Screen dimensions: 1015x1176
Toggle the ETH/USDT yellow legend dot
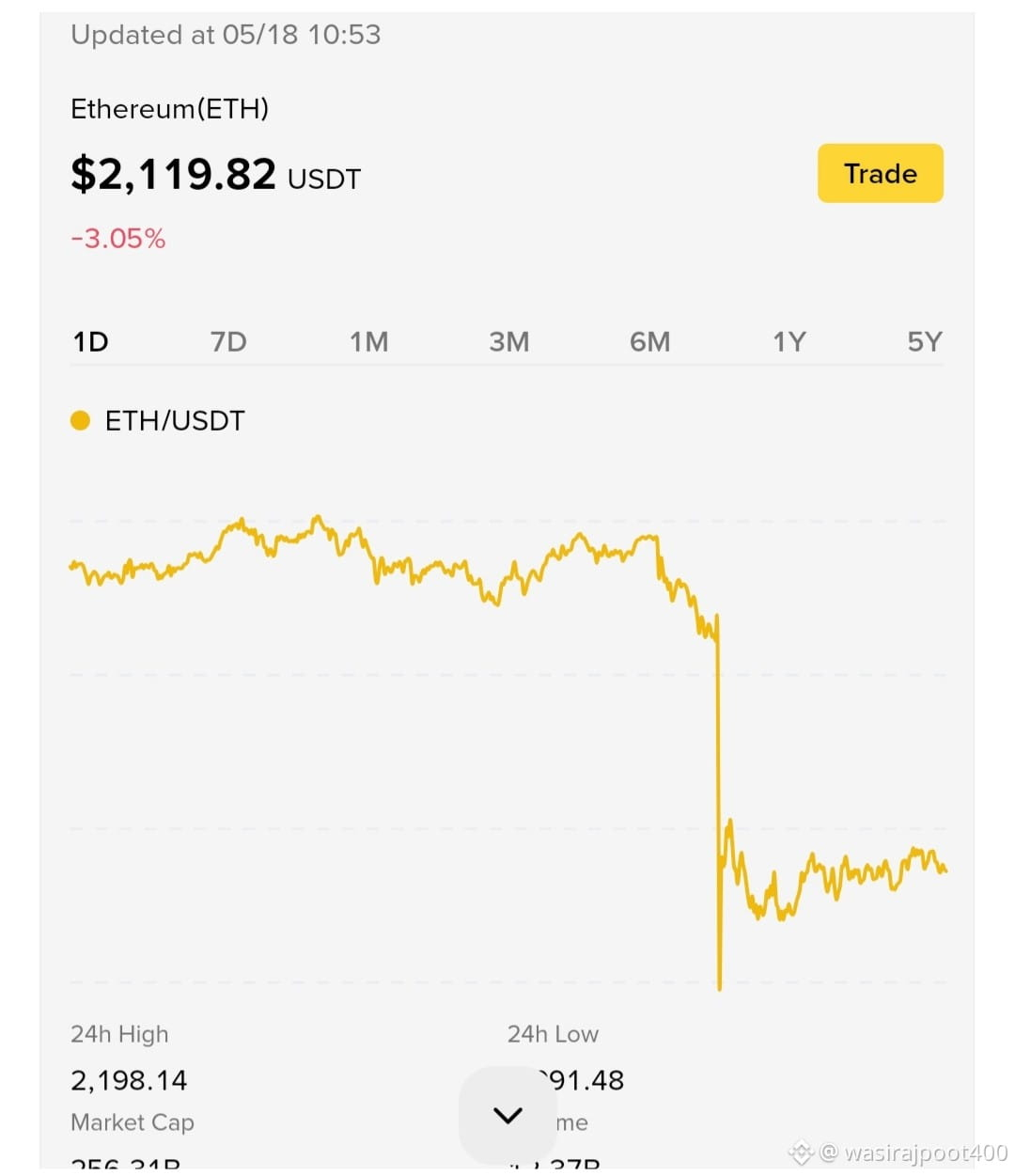(80, 420)
